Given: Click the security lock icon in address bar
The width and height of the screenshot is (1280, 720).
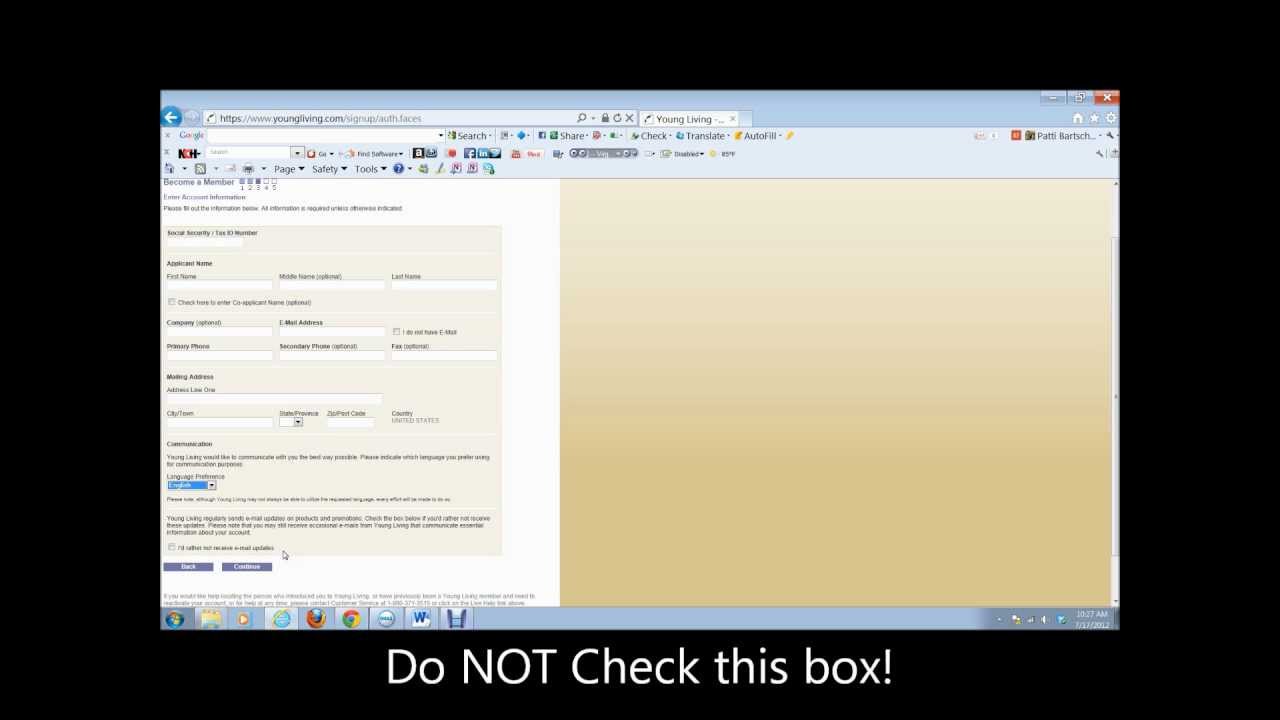Looking at the screenshot, I should point(605,118).
